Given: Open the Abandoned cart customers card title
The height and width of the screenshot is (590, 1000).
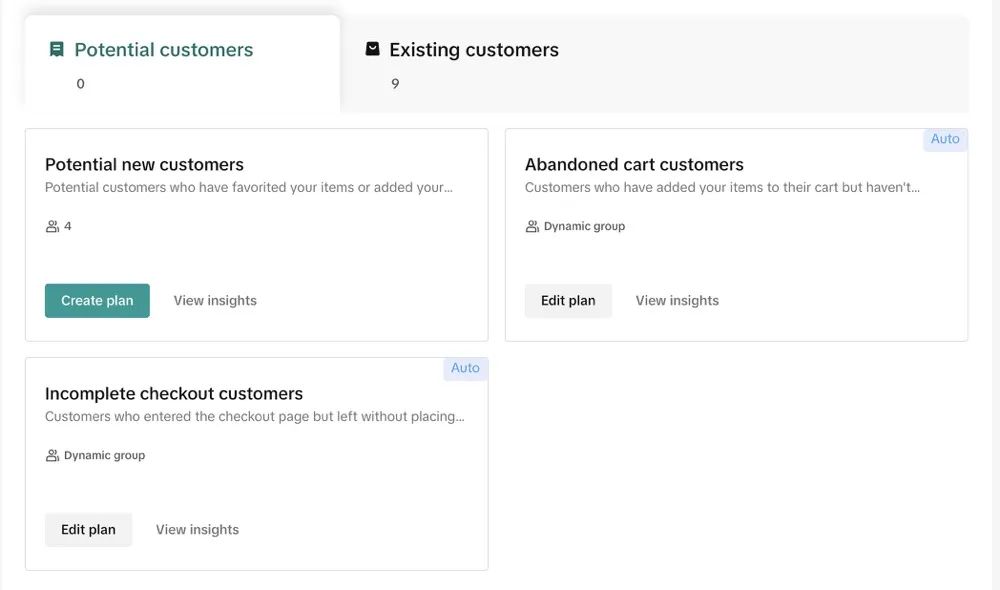Looking at the screenshot, I should pos(634,165).
